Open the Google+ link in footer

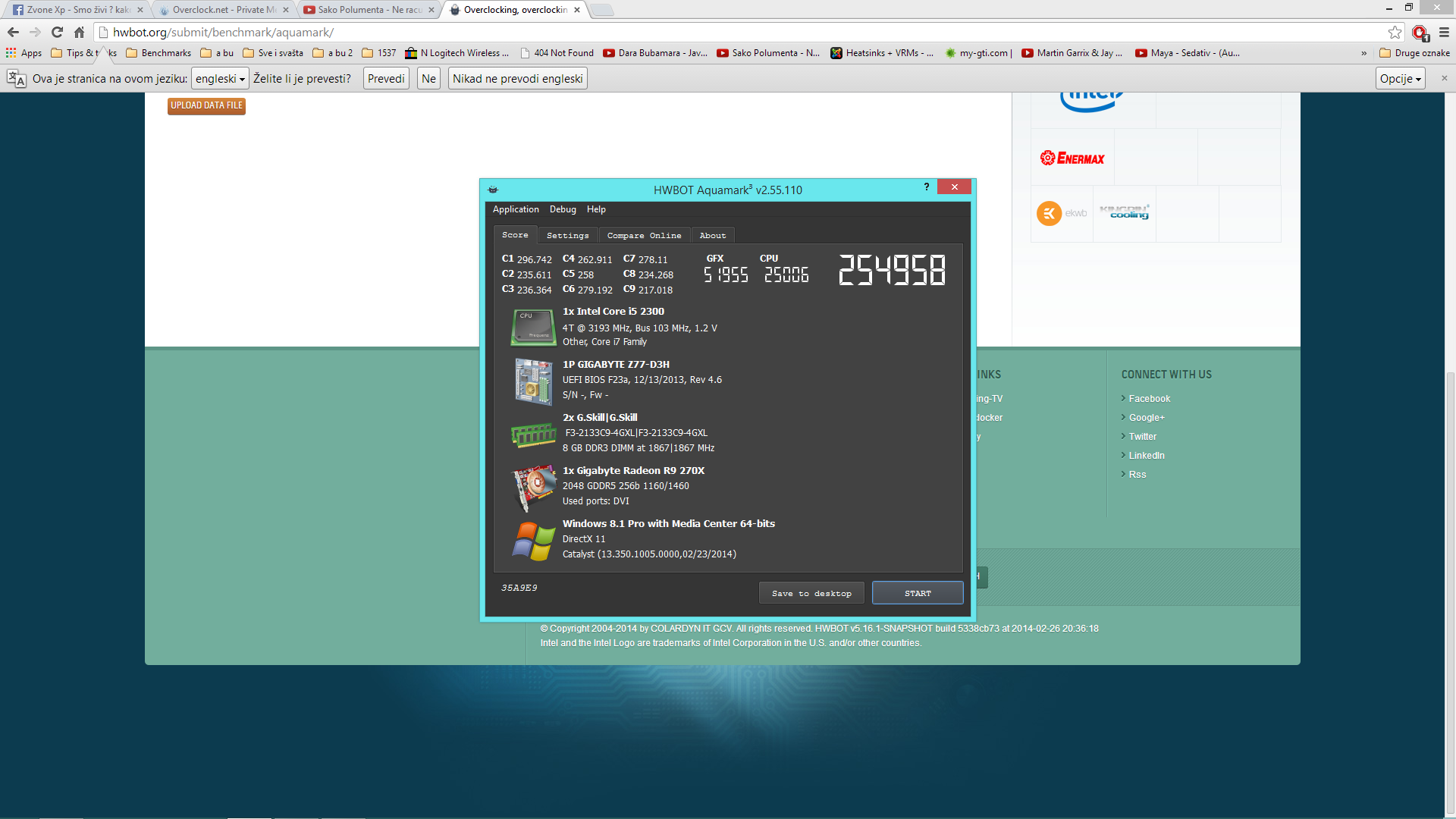1146,417
